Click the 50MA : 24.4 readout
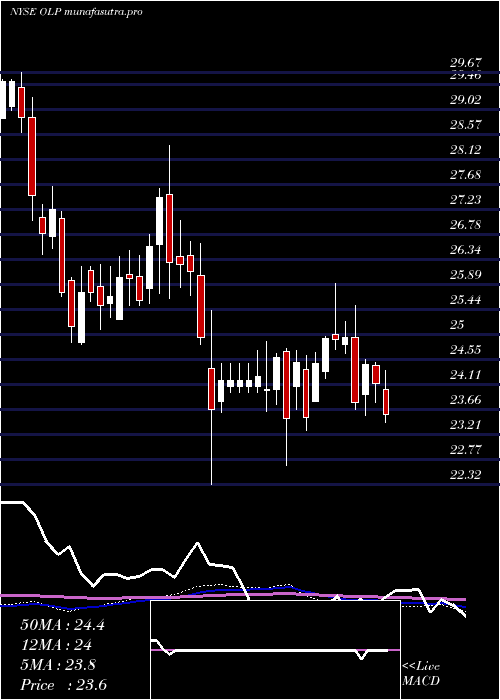The image size is (500, 700). [62, 625]
